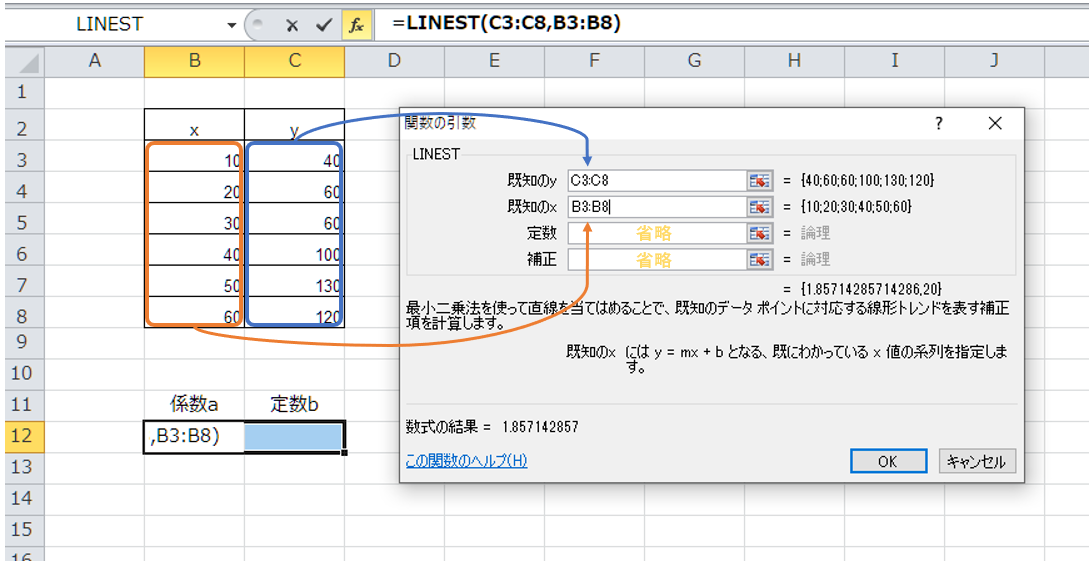This screenshot has width=1090, height=571.
Task: Confirm the function with OK button
Action: point(888,461)
